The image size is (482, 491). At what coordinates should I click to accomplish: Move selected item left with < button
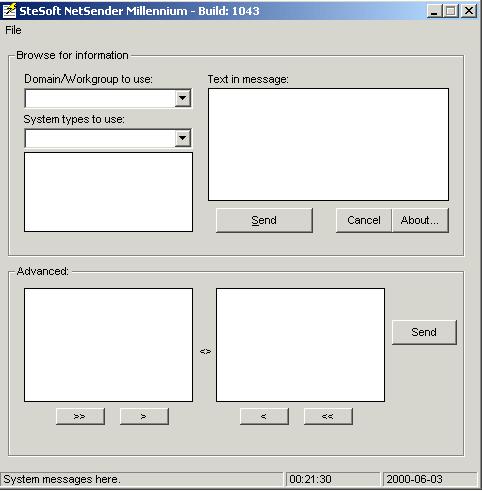pos(264,416)
